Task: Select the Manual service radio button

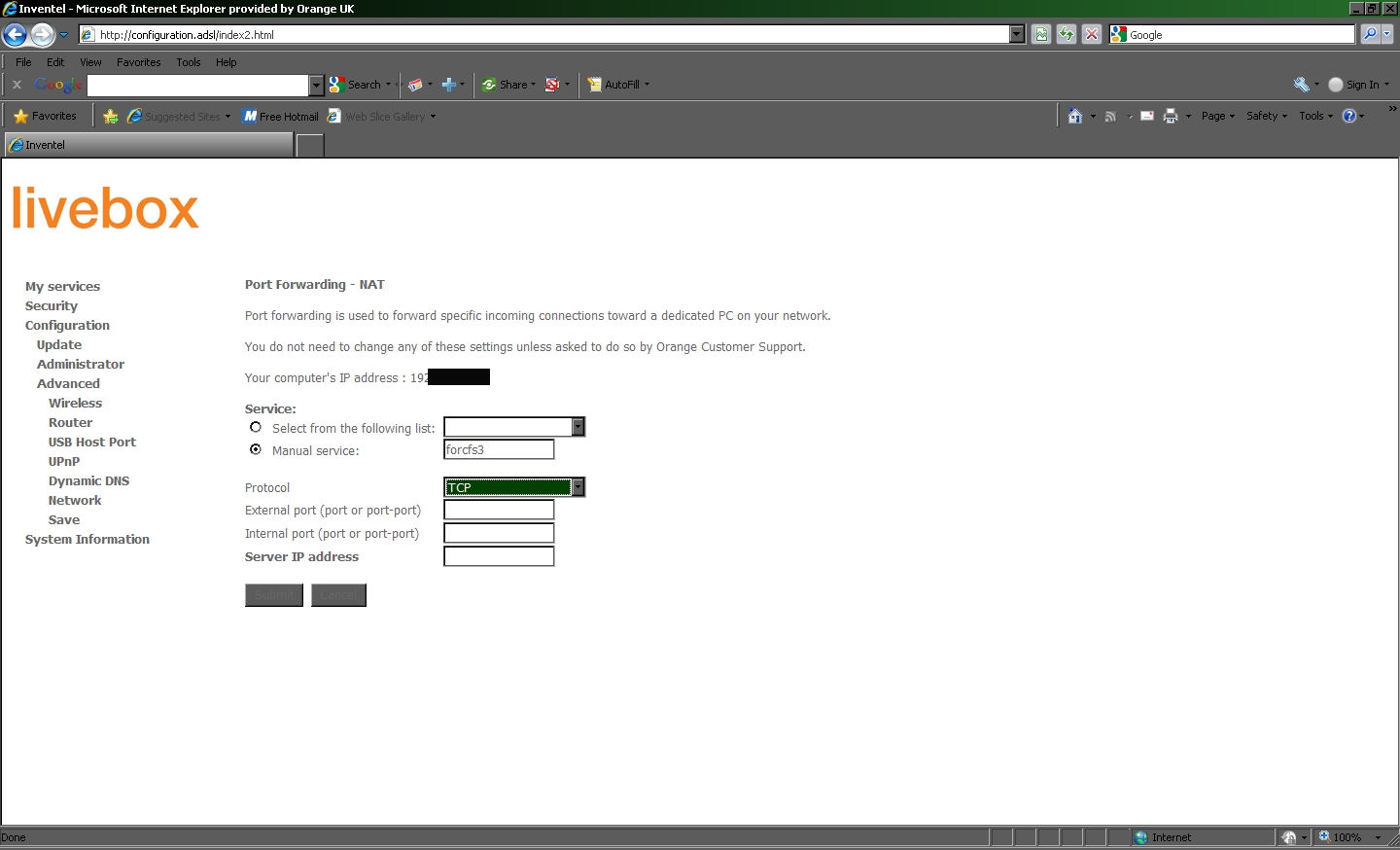Action: coord(256,449)
